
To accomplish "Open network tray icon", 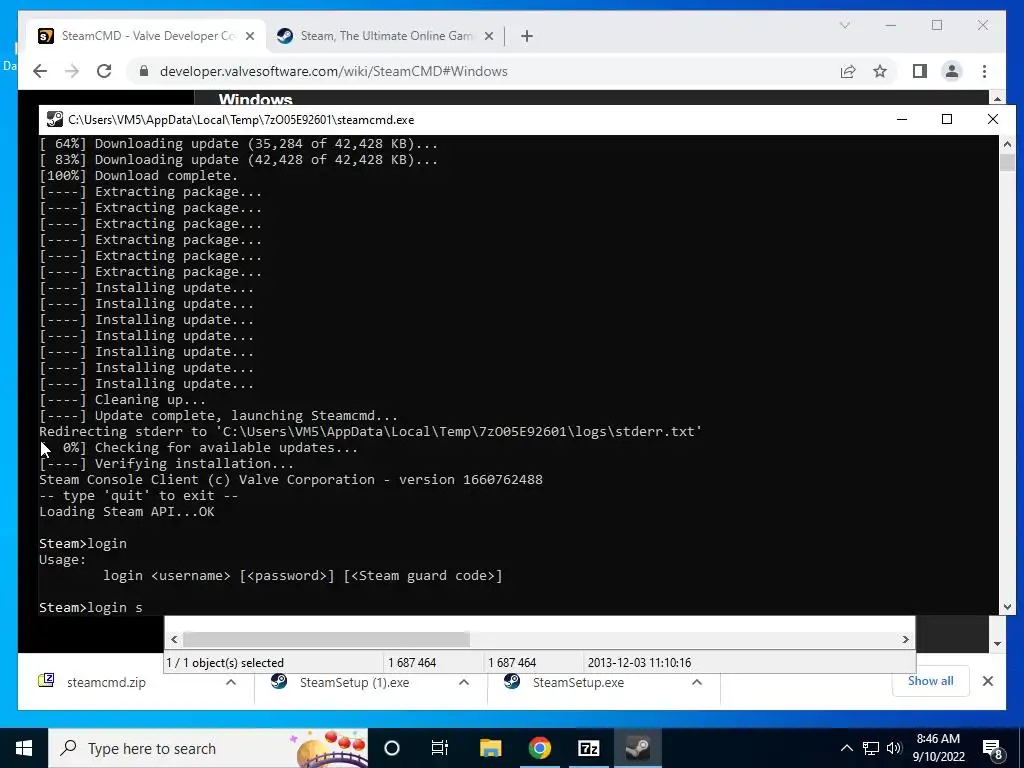I will (x=871, y=748).
